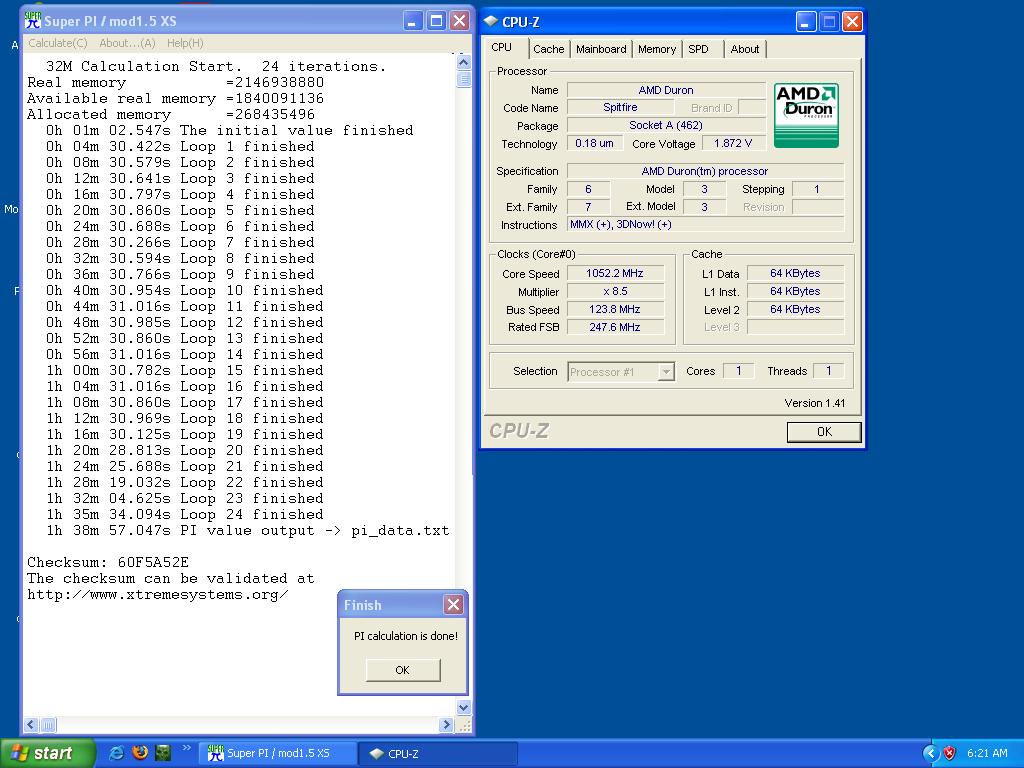This screenshot has height=768, width=1024.
Task: Launch Firefox from quick launch
Action: pyautogui.click(x=140, y=752)
